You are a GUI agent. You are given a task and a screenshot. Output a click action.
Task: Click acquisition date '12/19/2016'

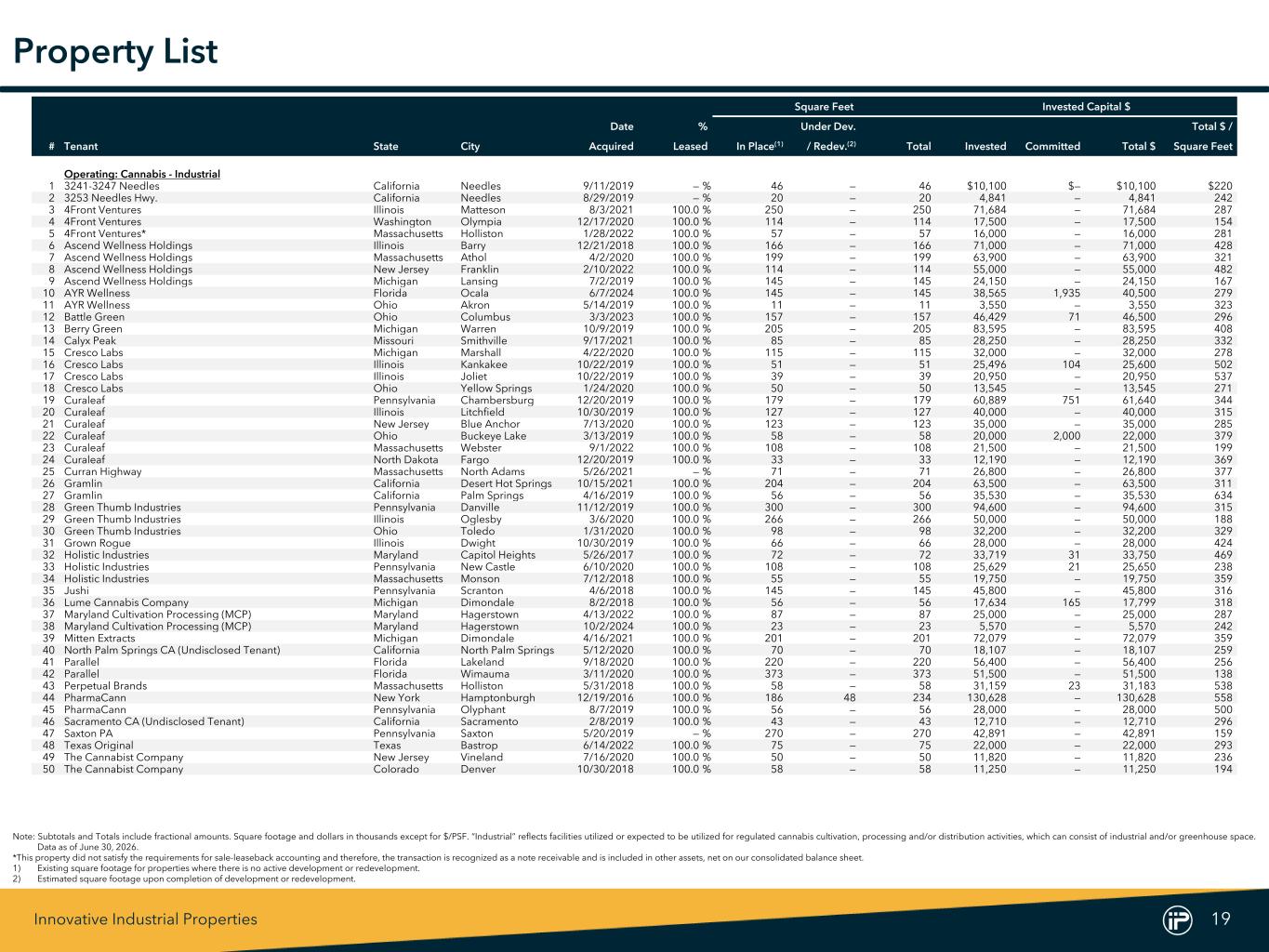605,697
